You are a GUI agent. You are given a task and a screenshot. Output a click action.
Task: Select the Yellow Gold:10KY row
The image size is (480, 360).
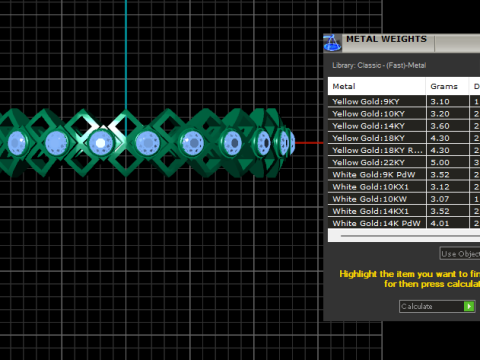(x=404, y=114)
